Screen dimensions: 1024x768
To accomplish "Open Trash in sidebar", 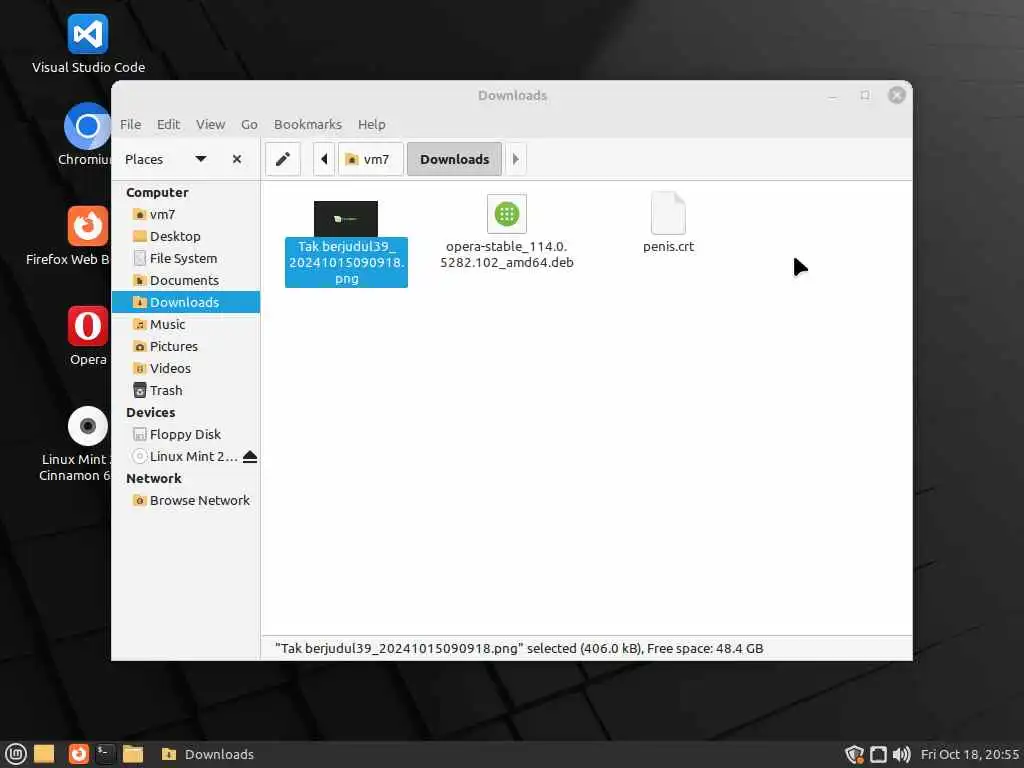I will click(186, 391).
